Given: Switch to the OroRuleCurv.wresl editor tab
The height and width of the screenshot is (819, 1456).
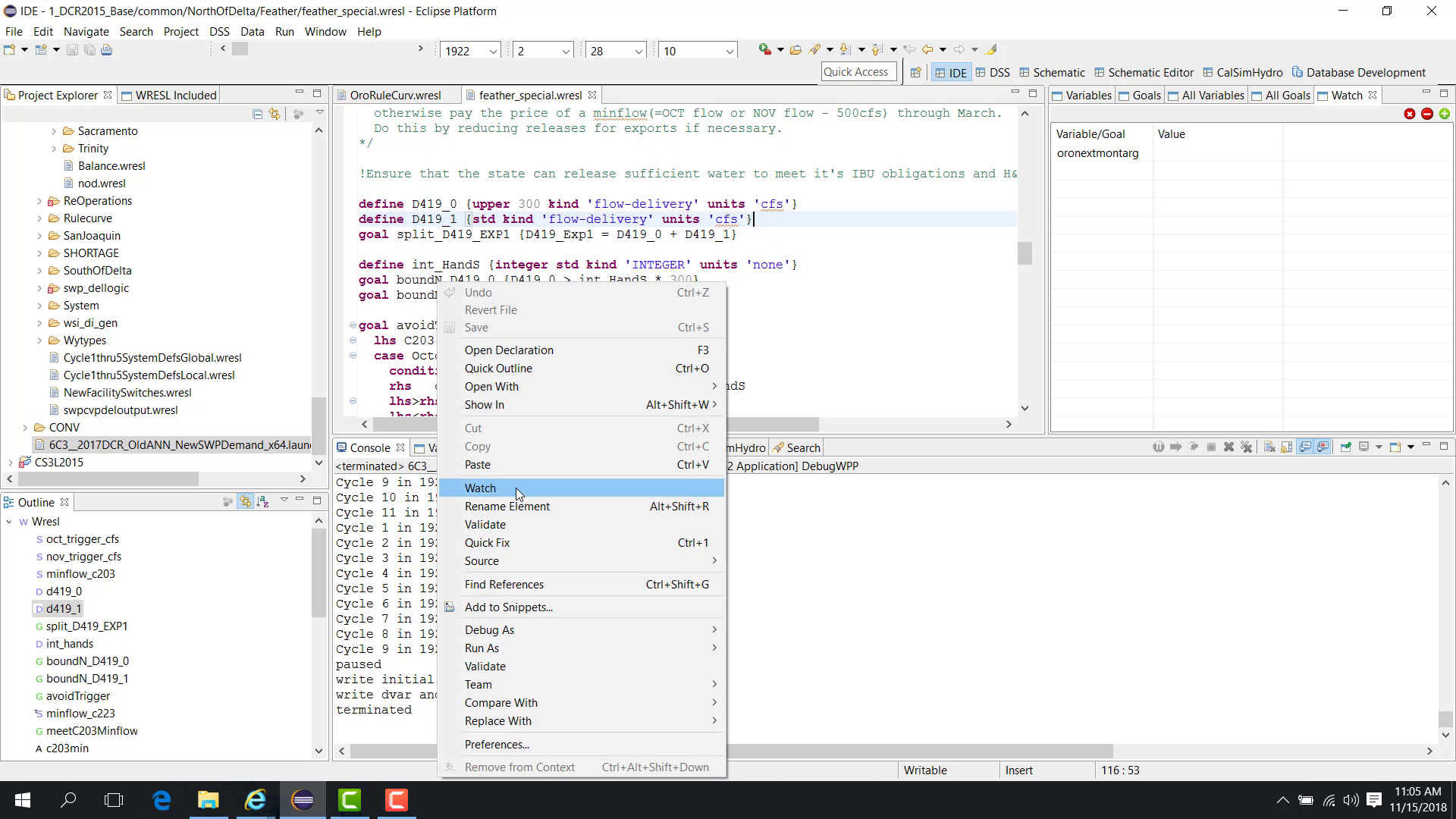Looking at the screenshot, I should [395, 96].
